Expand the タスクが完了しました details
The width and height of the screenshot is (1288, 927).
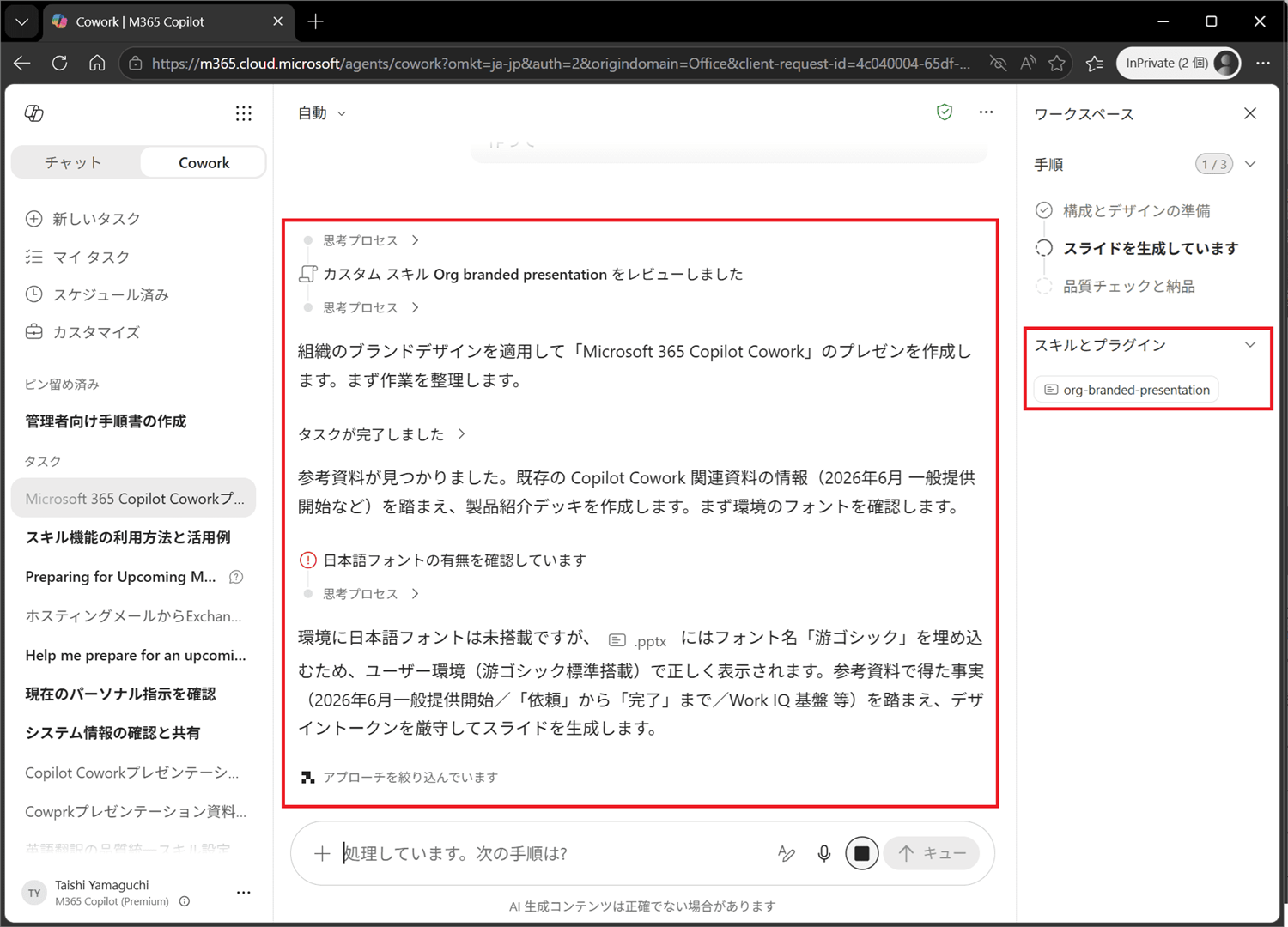pyautogui.click(x=382, y=434)
